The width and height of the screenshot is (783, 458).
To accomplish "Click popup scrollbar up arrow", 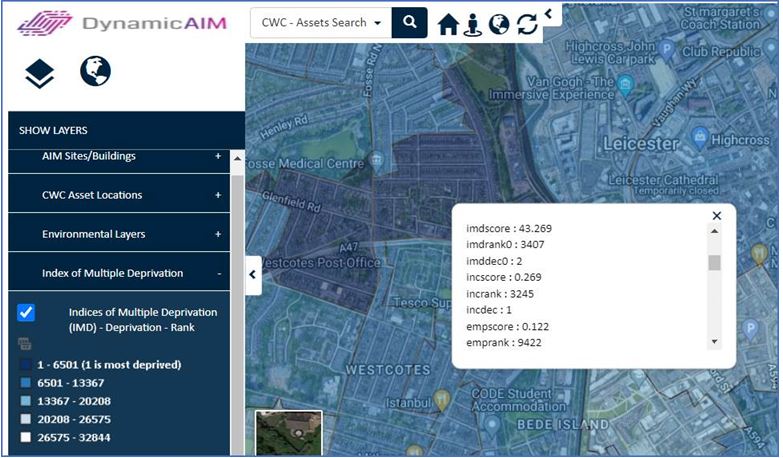I will (715, 231).
